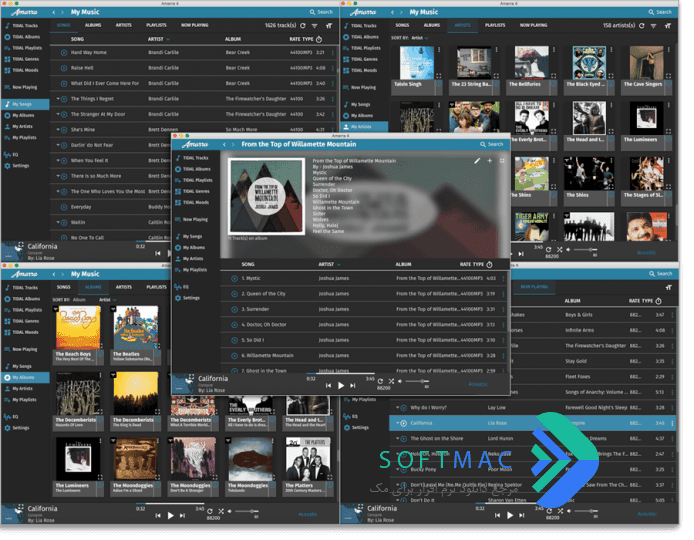Mute audio via speaker icon in Willamette window player
Screen dimensions: 694x540
[400, 381]
